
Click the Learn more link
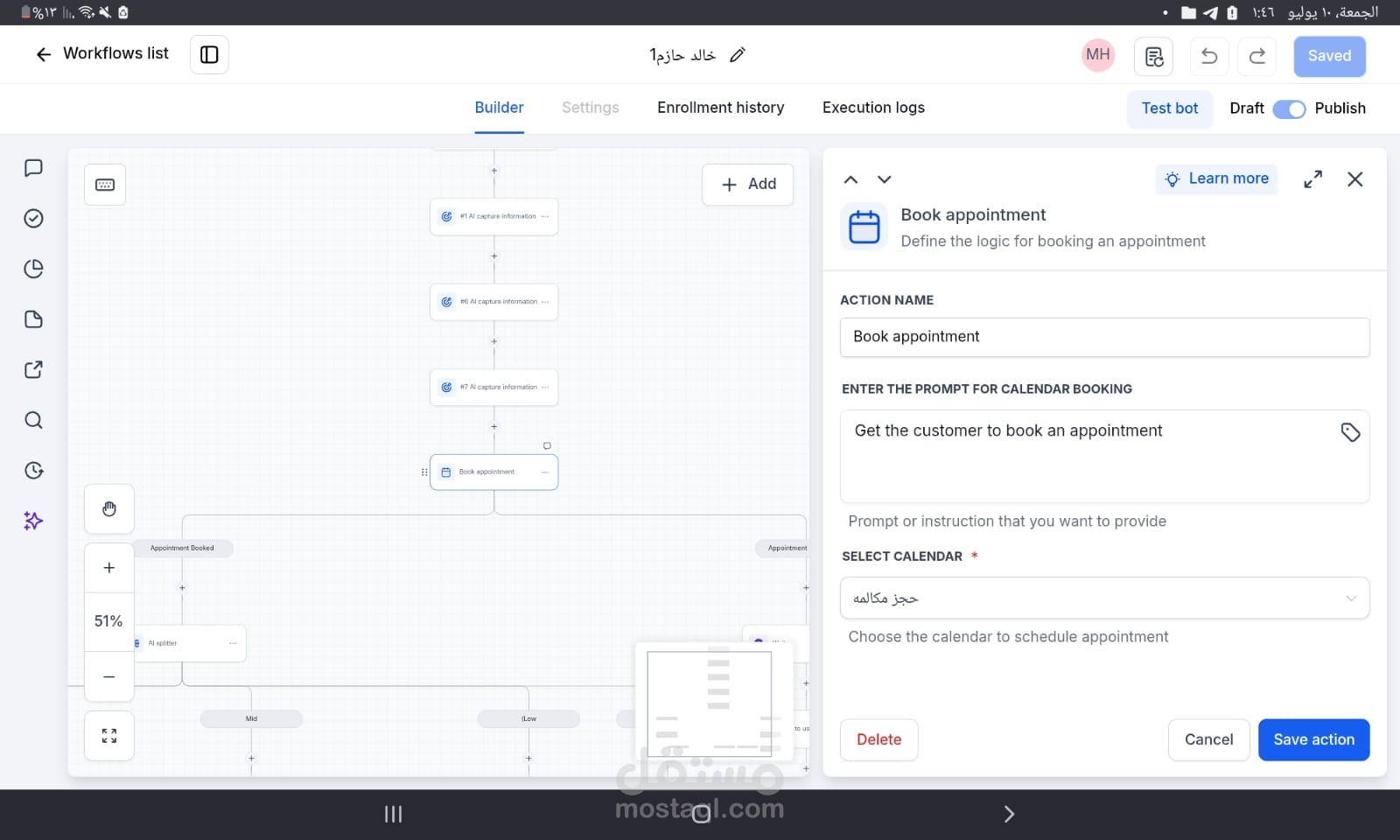1216,178
